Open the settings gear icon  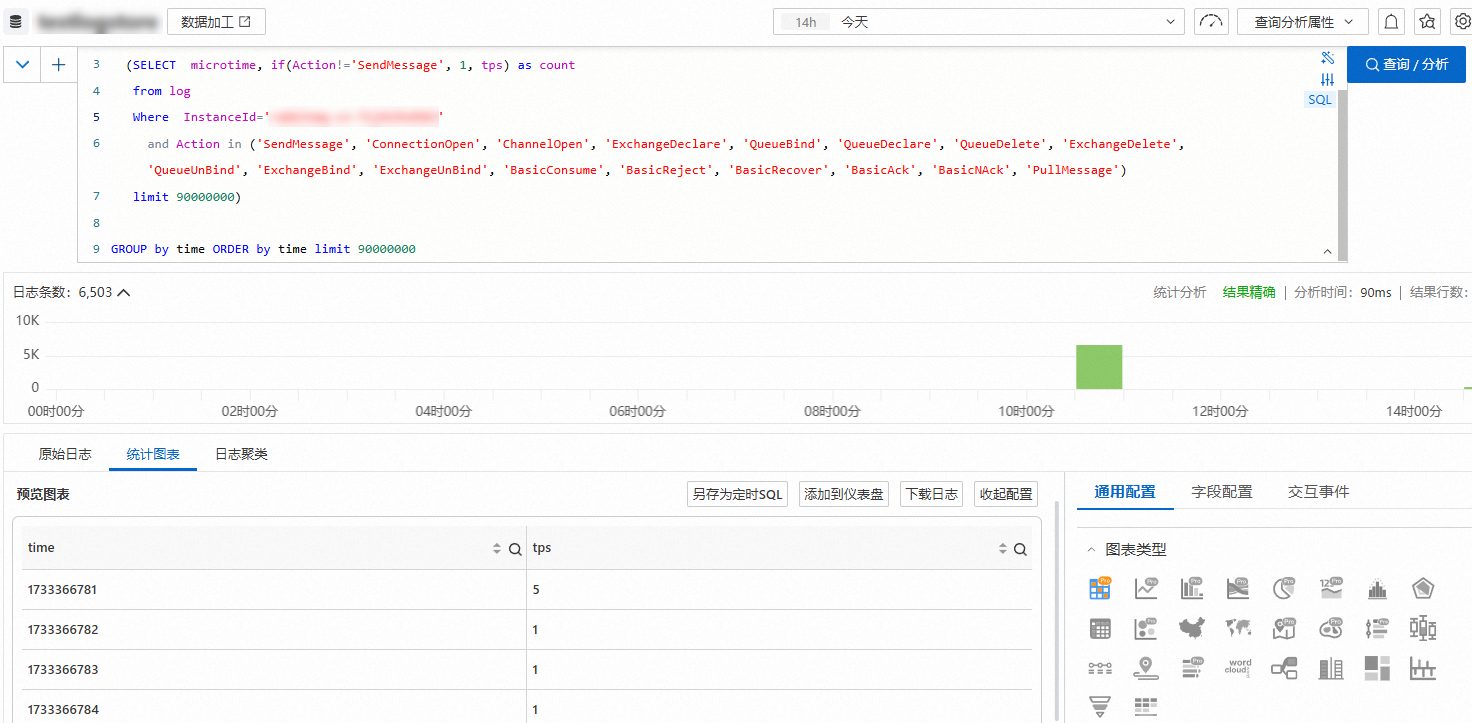point(1461,21)
